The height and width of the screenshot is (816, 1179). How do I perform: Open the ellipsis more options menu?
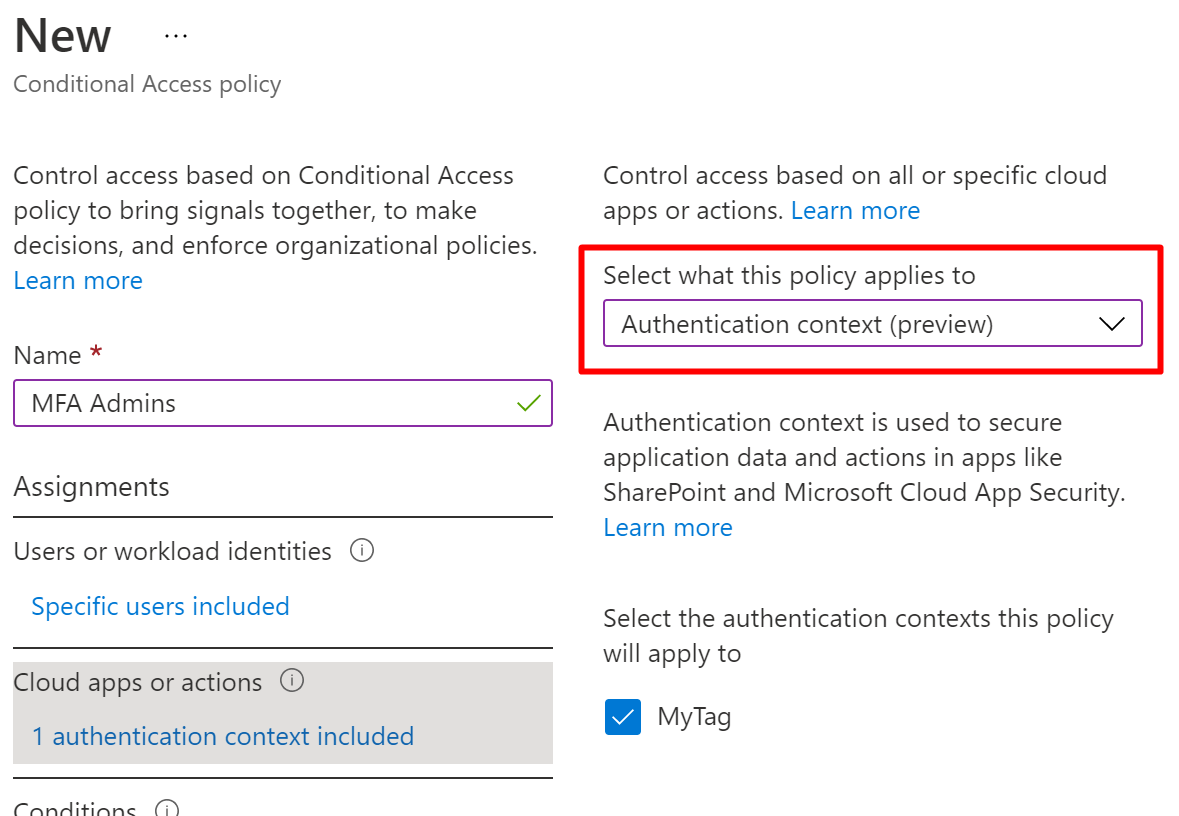pyautogui.click(x=176, y=36)
